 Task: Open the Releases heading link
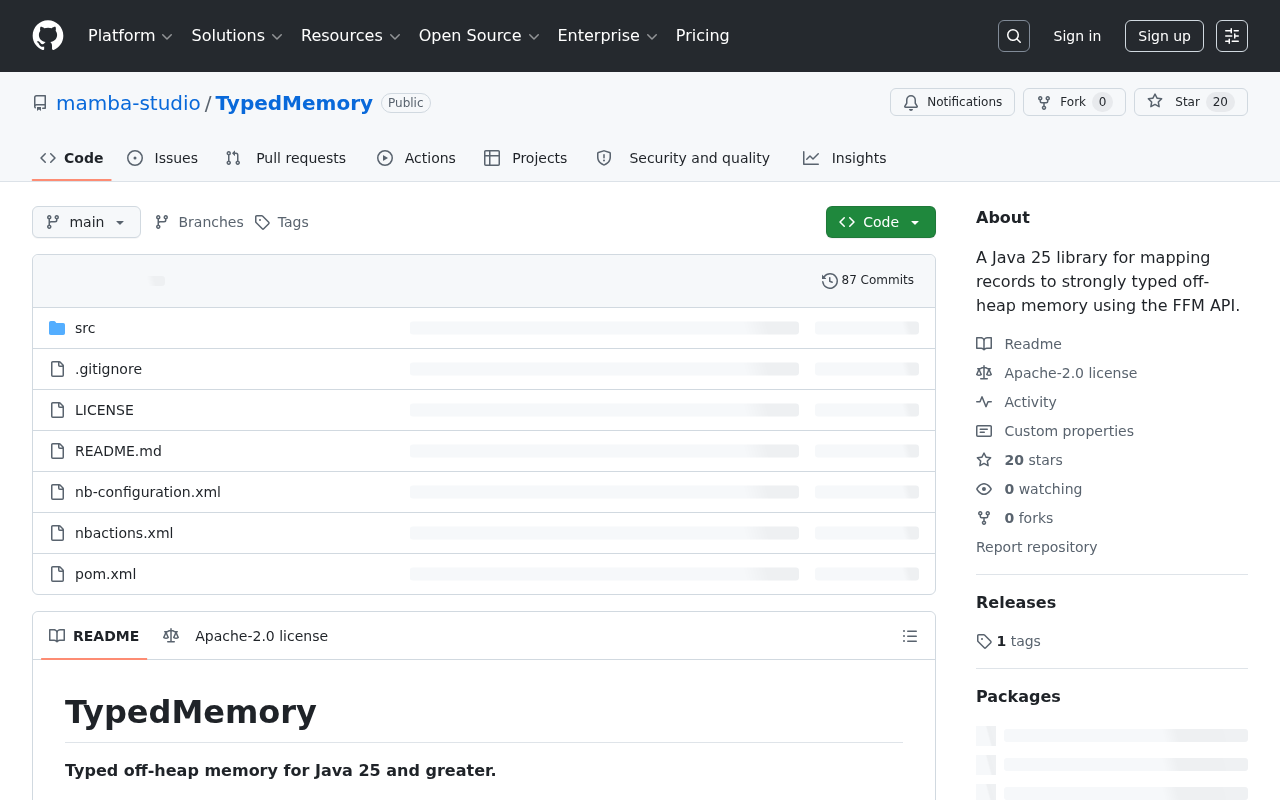pos(1016,602)
